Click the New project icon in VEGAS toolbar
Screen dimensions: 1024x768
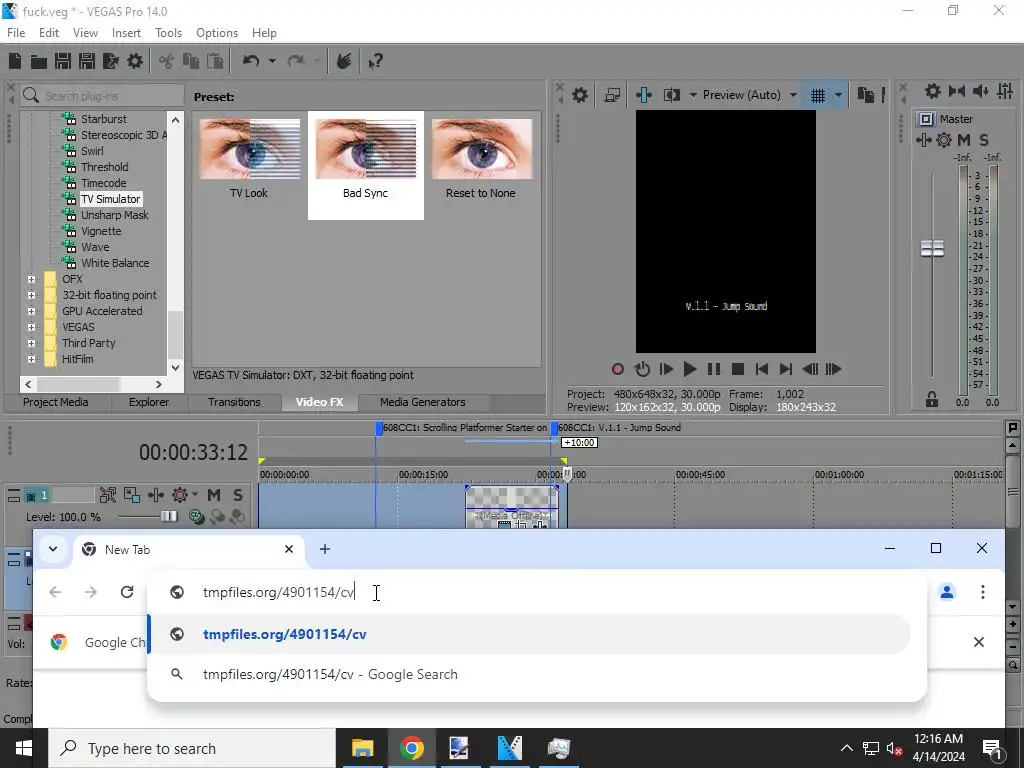[x=15, y=61]
